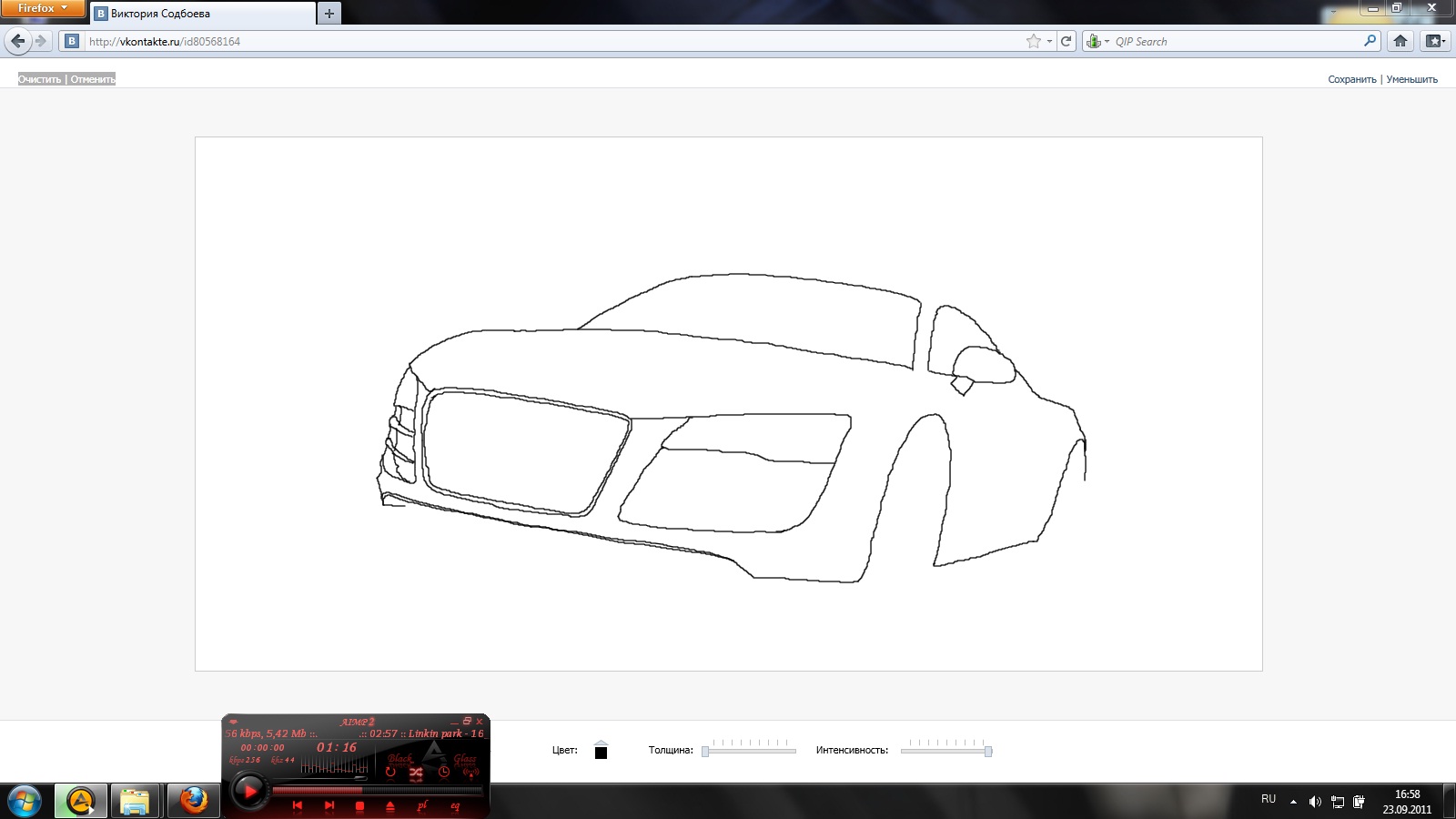Screen dimensions: 1456x819
Task: Open a new tab with plus button
Action: [329, 14]
